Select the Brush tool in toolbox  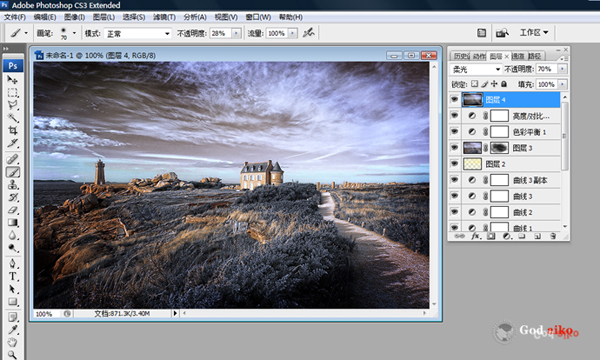tap(13, 172)
